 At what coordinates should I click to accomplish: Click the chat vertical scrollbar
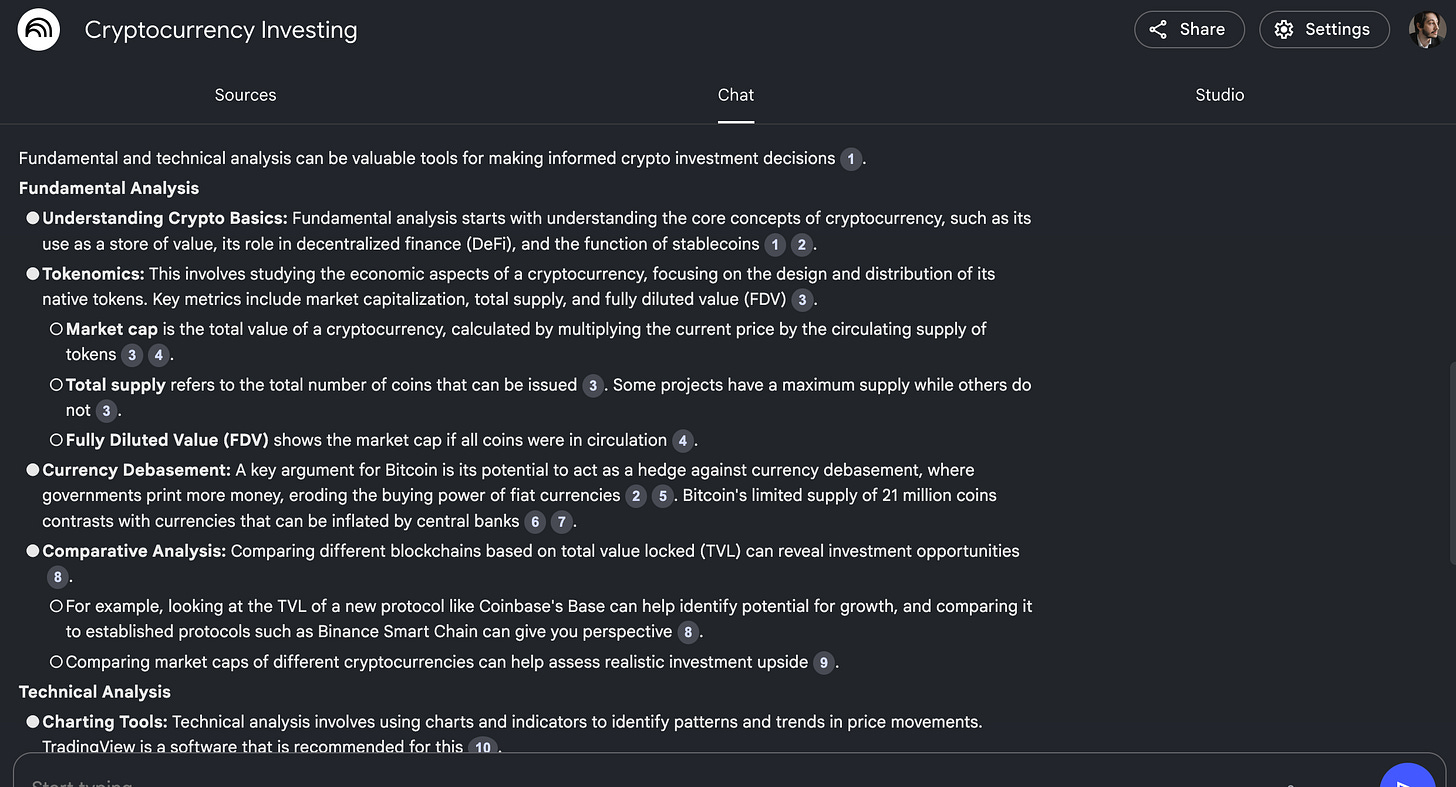point(1451,463)
